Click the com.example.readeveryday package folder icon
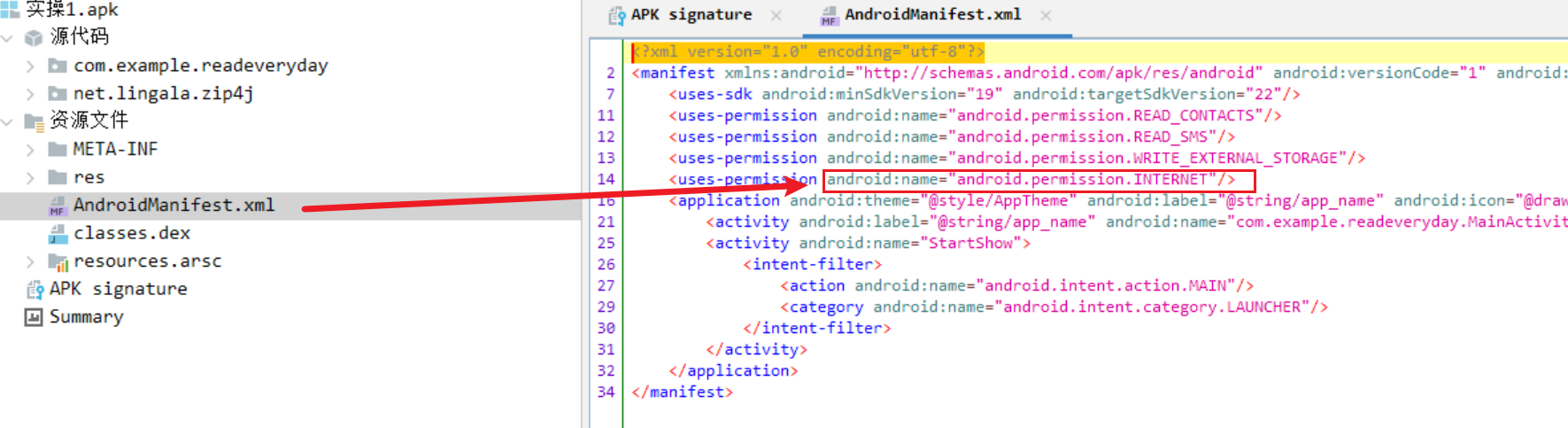This screenshot has width=1568, height=428. [x=58, y=66]
